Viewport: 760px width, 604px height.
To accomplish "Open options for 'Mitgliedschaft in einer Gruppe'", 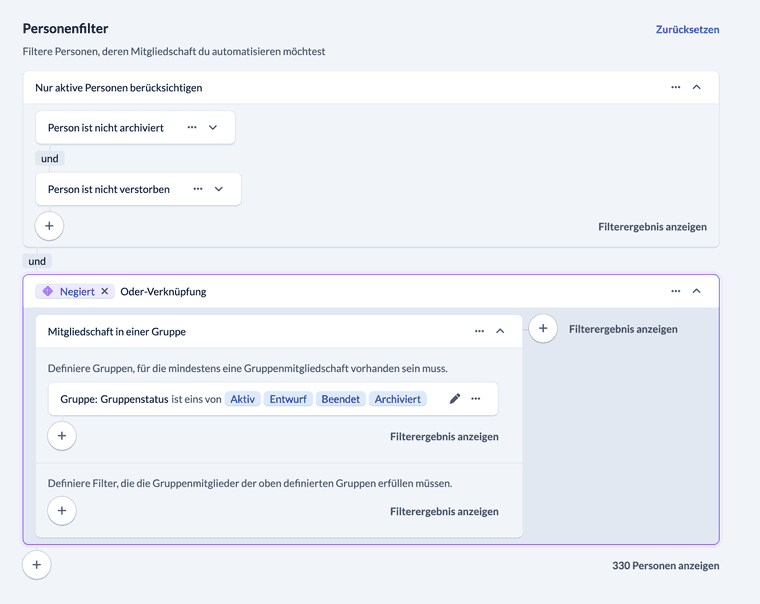I will point(480,331).
